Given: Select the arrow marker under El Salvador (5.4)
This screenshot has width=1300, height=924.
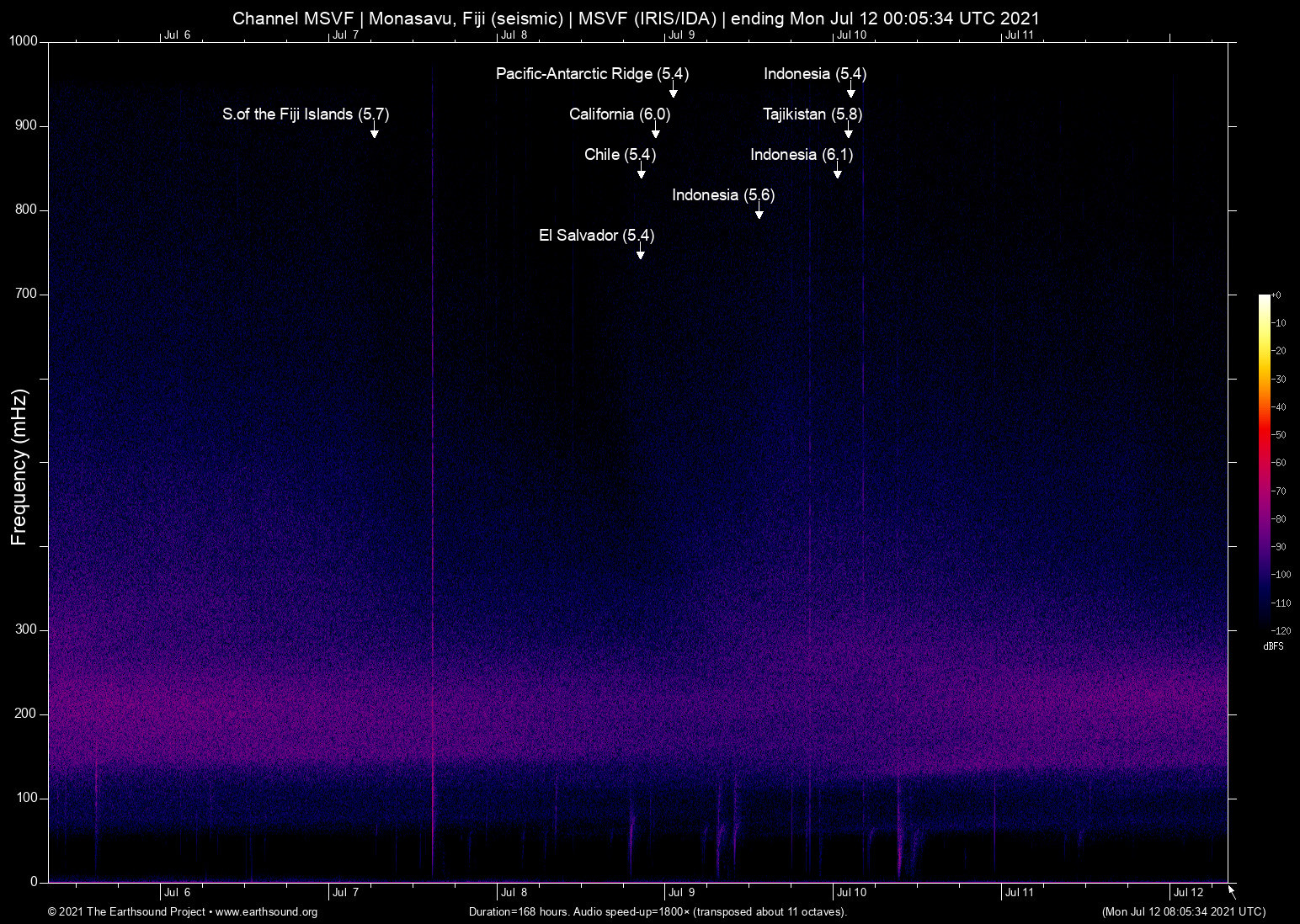Looking at the screenshot, I should [641, 251].
